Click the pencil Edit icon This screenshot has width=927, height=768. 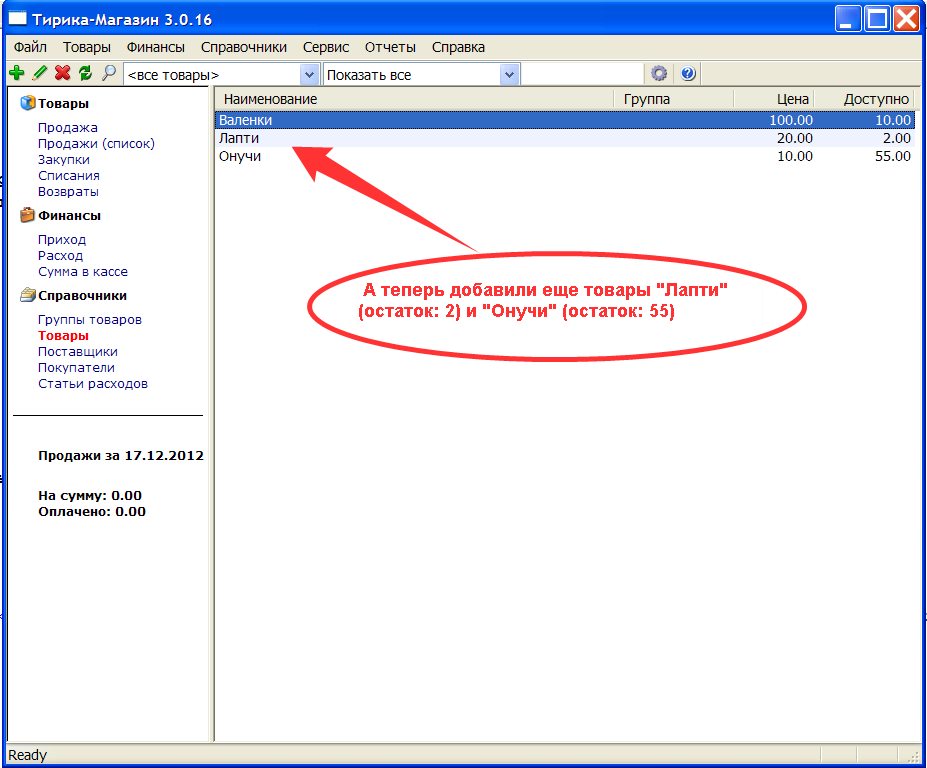tap(40, 73)
